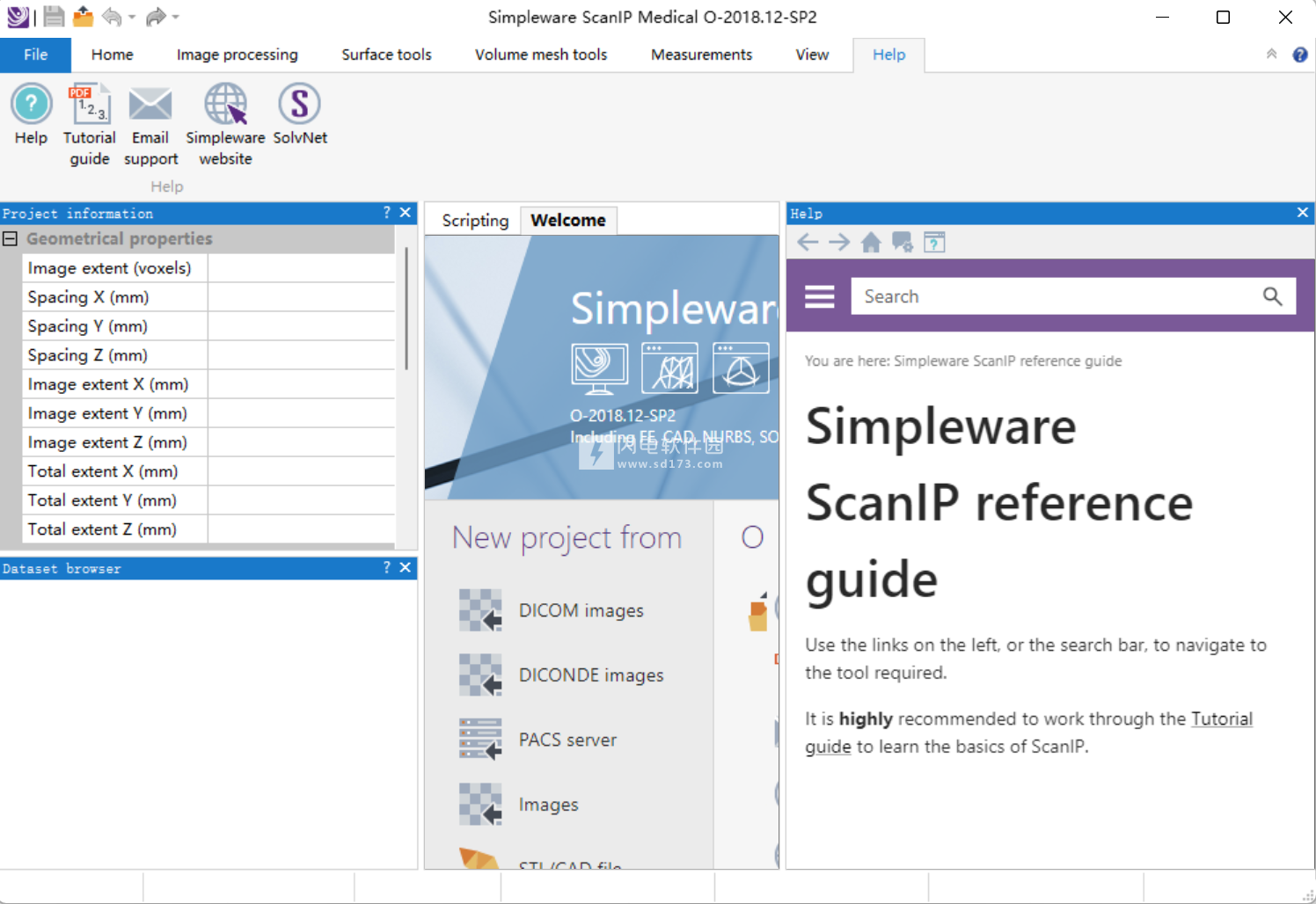Image resolution: width=1316 pixels, height=904 pixels.
Task: Open the Help ribbon button
Action: [31, 114]
